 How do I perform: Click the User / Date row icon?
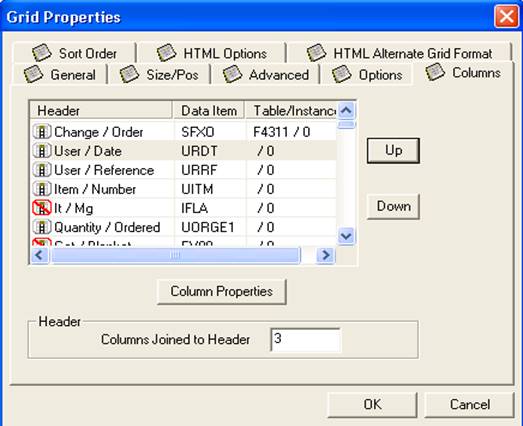click(x=42, y=151)
